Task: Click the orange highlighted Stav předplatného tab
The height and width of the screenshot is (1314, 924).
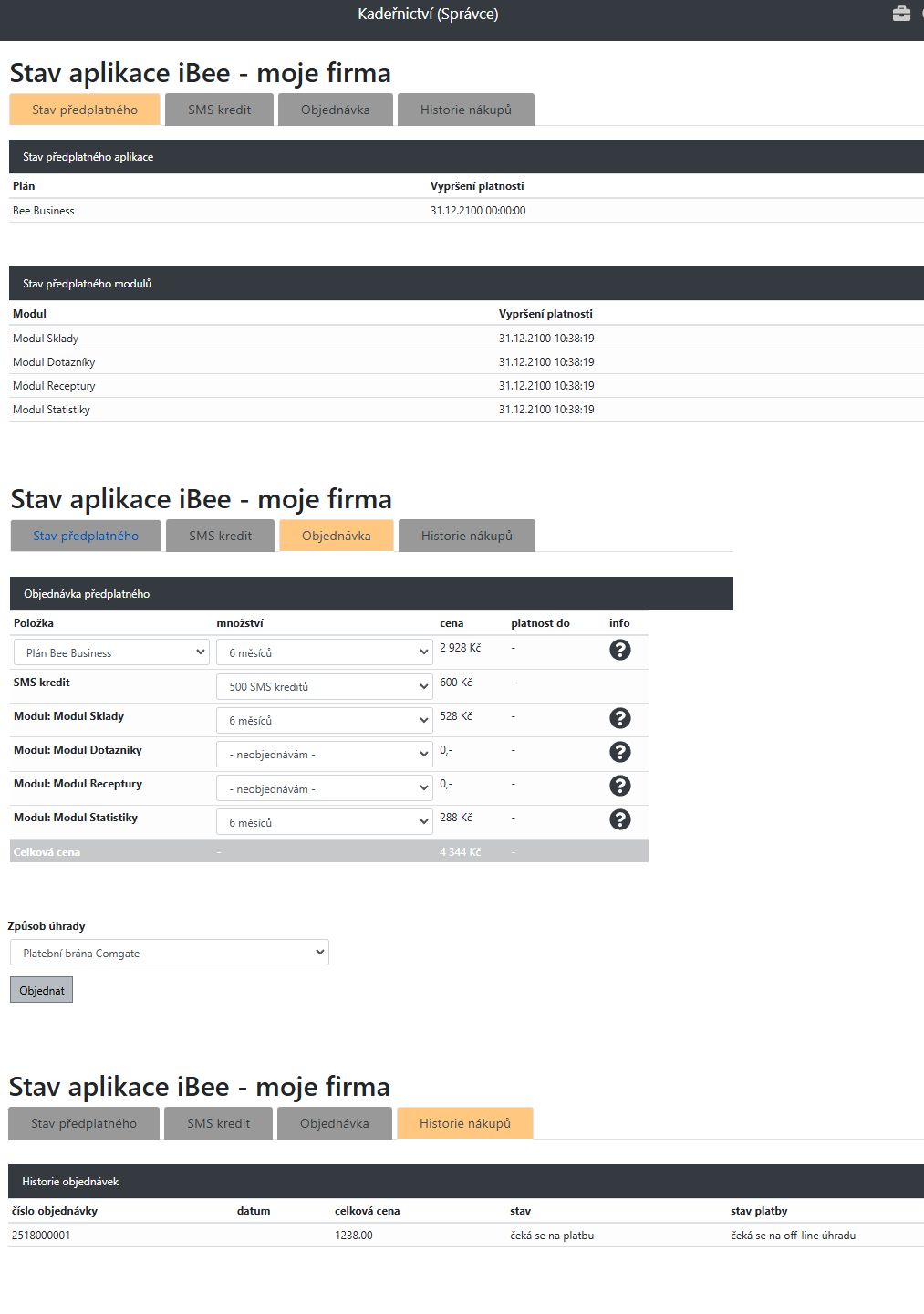Action: click(x=85, y=109)
